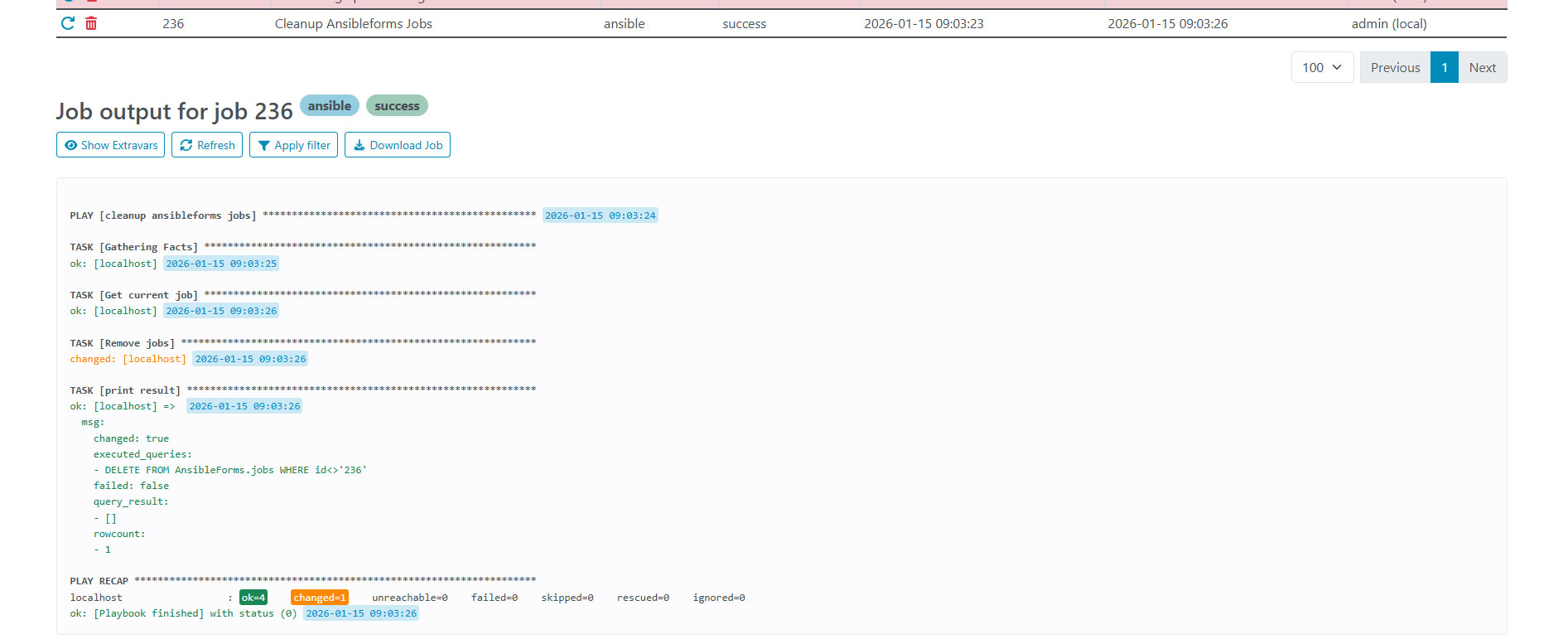Click the green ok=4 recap badge
Screen dimensions: 1568x644
253,598
